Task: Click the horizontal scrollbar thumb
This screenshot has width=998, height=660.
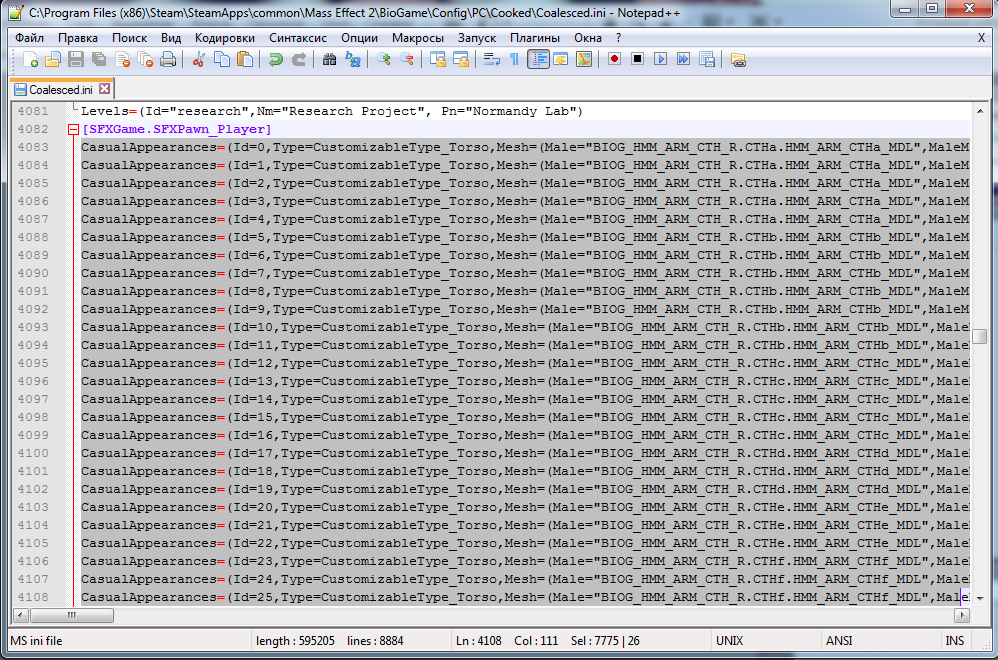Action: 72,615
